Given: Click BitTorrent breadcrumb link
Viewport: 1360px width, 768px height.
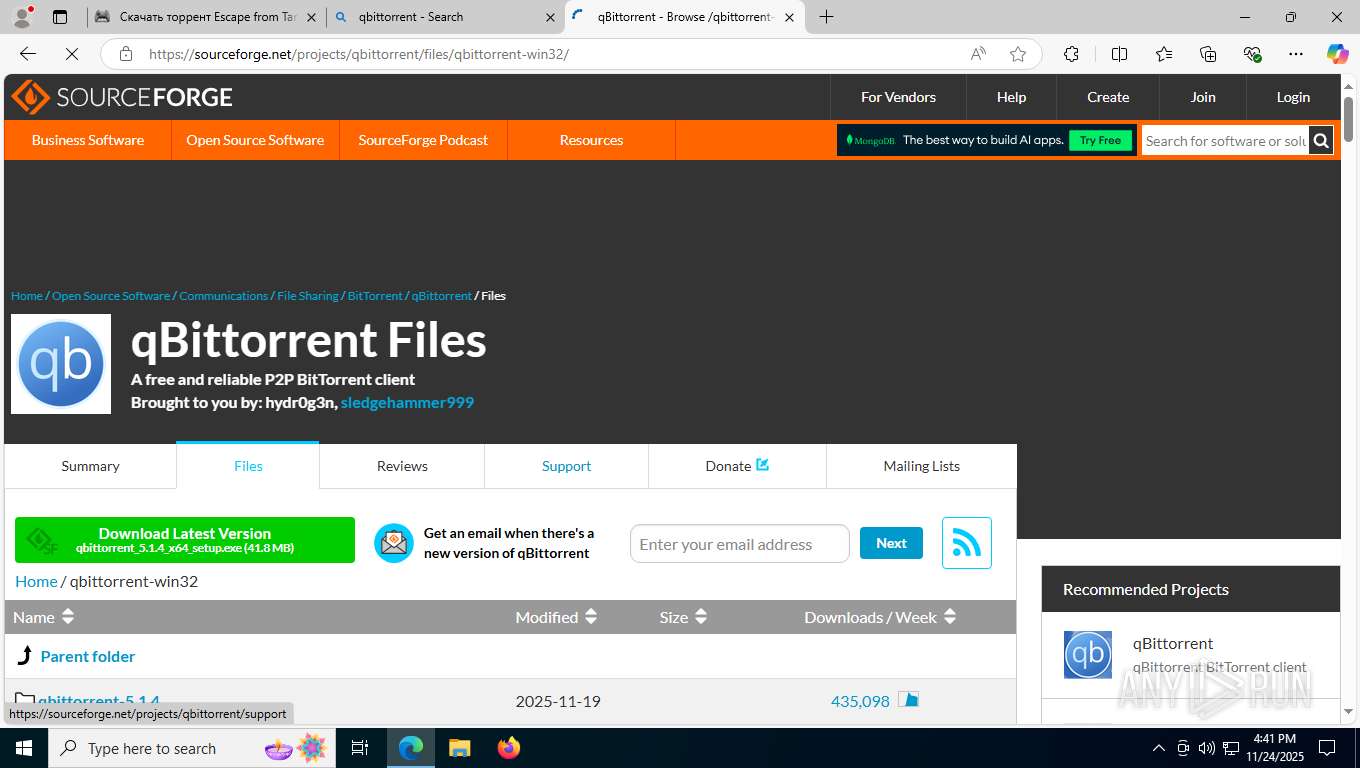Looking at the screenshot, I should (375, 296).
